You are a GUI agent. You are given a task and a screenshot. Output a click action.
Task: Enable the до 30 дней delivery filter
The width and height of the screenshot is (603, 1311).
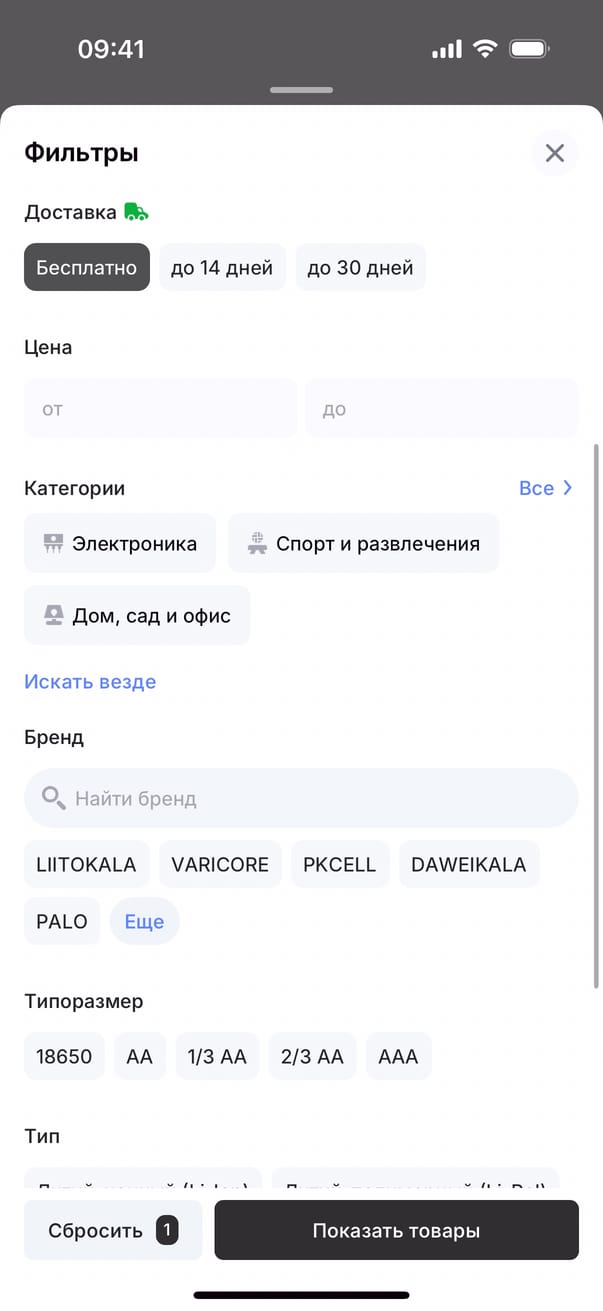360,268
